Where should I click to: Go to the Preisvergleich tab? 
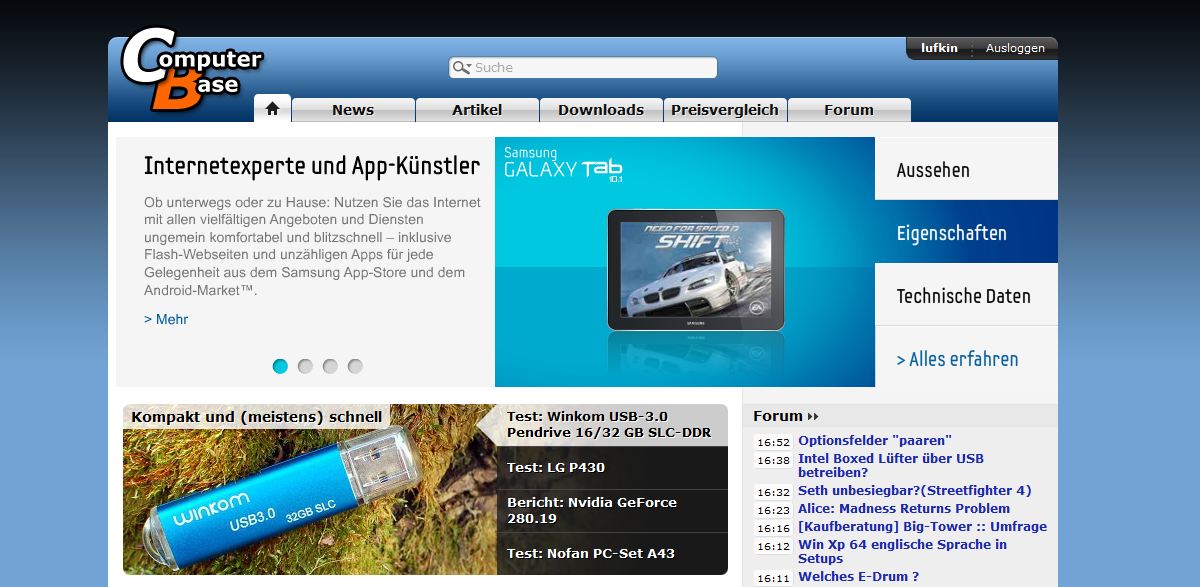pos(725,110)
